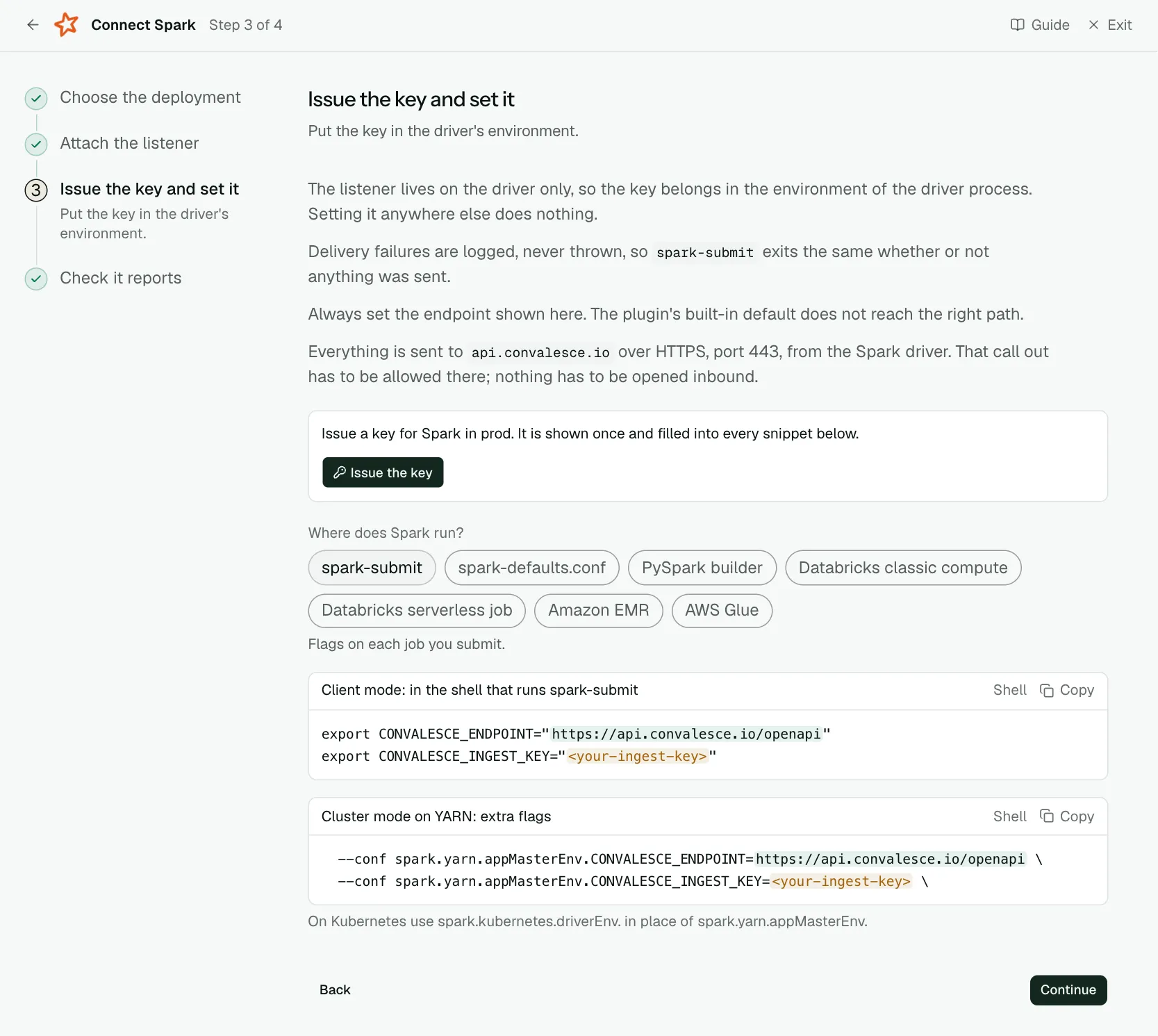Viewport: 1158px width, 1036px height.
Task: Click the Attach the listener checkmark icon
Action: click(x=36, y=145)
